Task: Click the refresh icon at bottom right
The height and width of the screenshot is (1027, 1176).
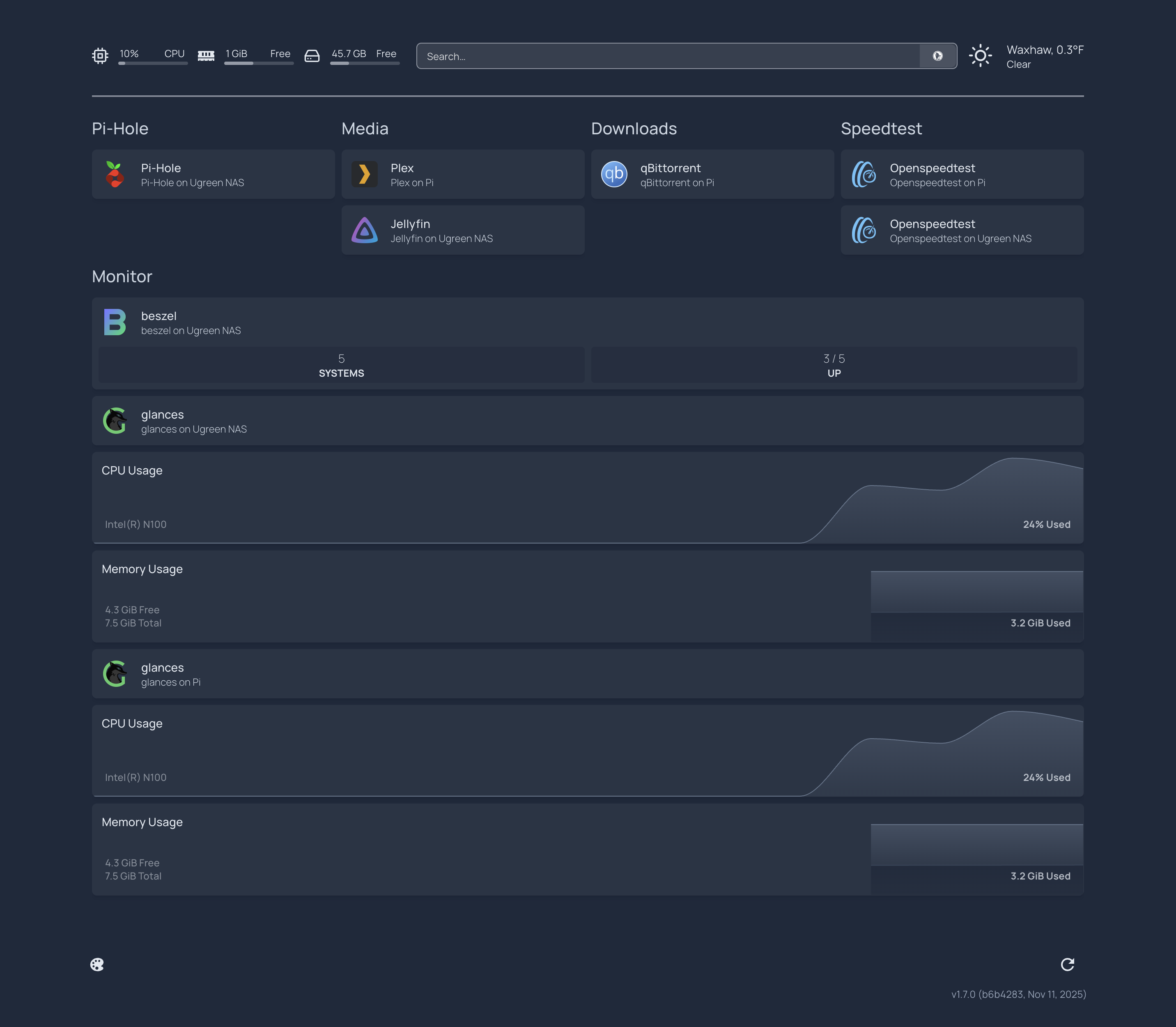Action: click(x=1067, y=965)
